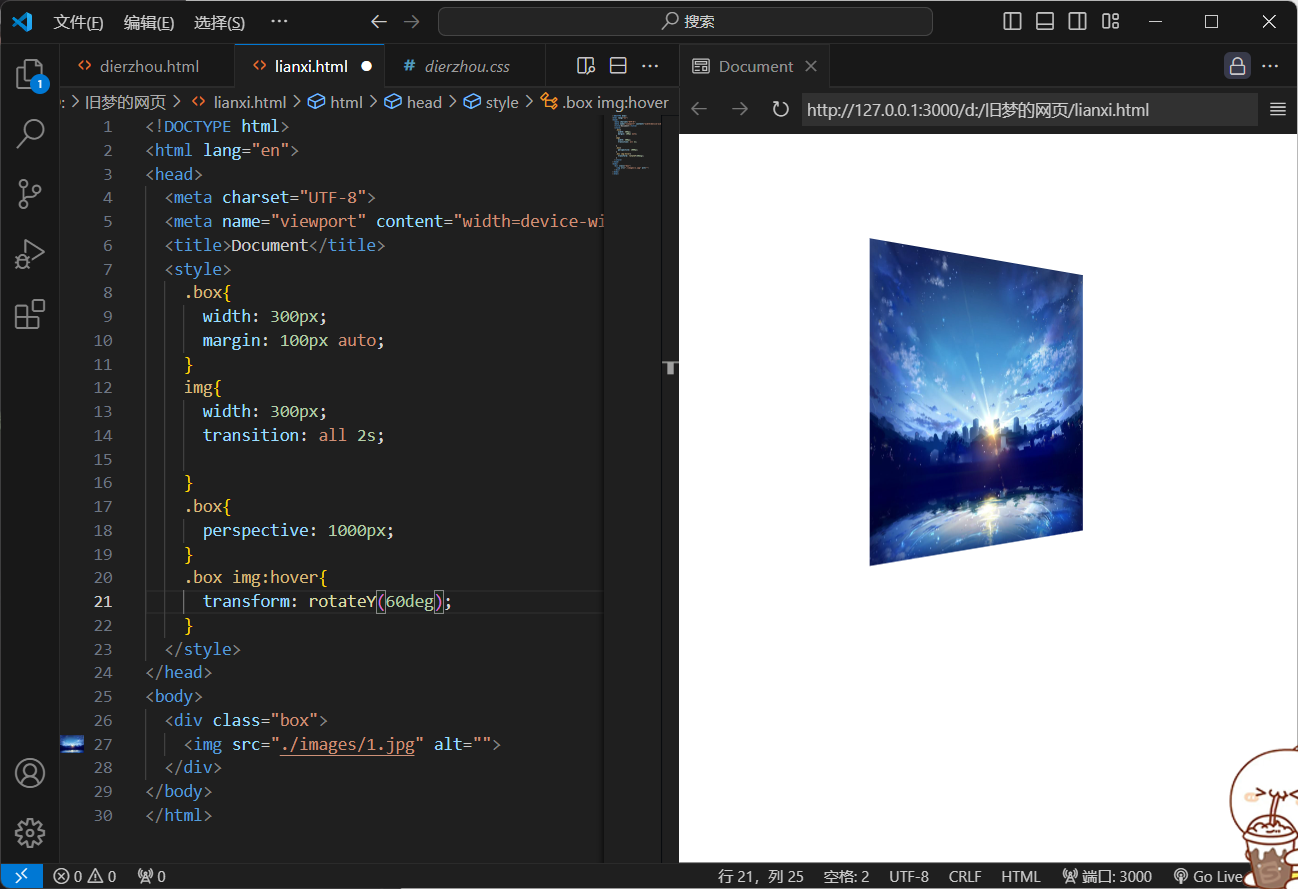Click line number 21 in gutter
This screenshot has height=889, width=1298.
pyautogui.click(x=103, y=601)
